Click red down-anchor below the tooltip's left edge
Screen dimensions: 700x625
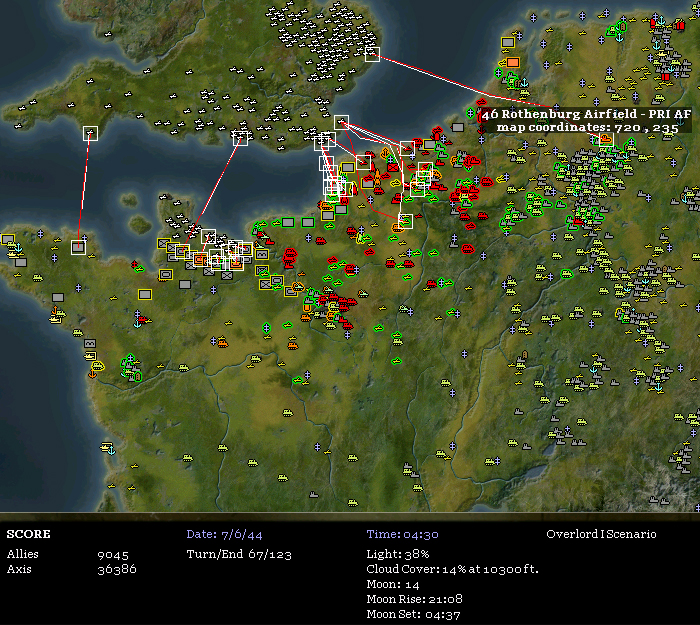pos(481,130)
